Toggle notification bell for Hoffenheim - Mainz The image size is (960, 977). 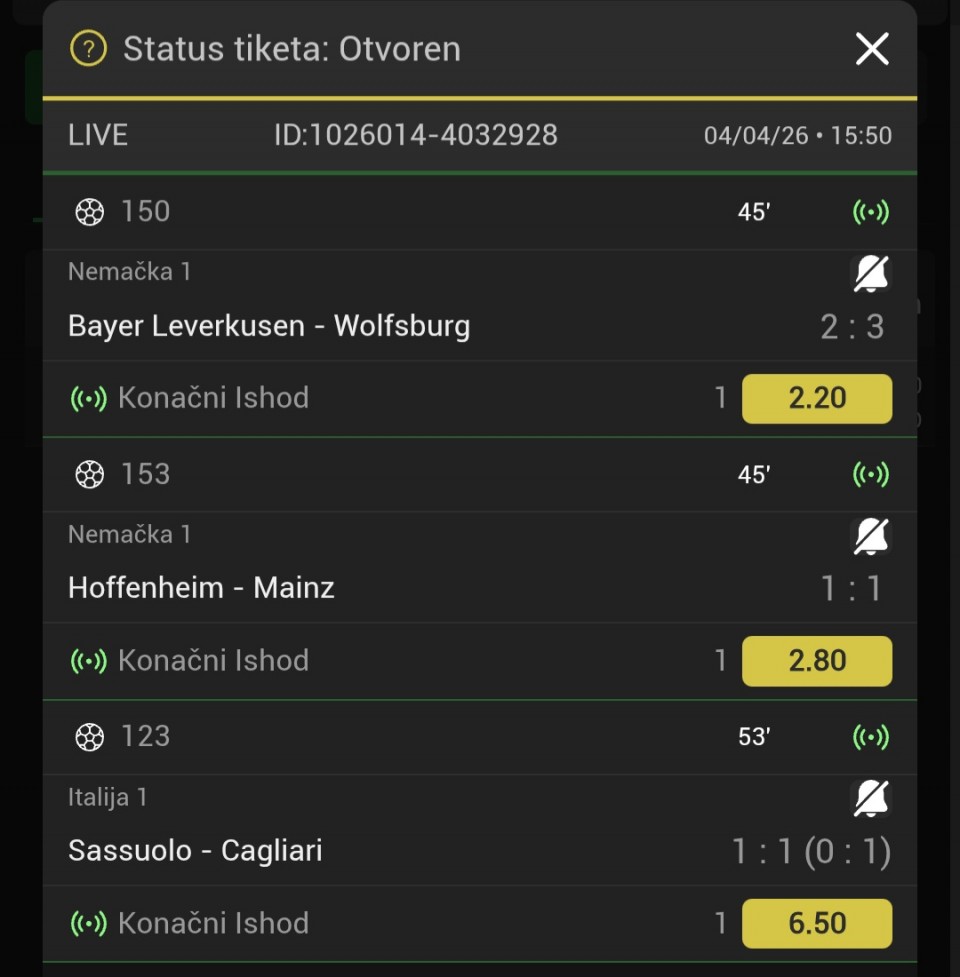(870, 536)
